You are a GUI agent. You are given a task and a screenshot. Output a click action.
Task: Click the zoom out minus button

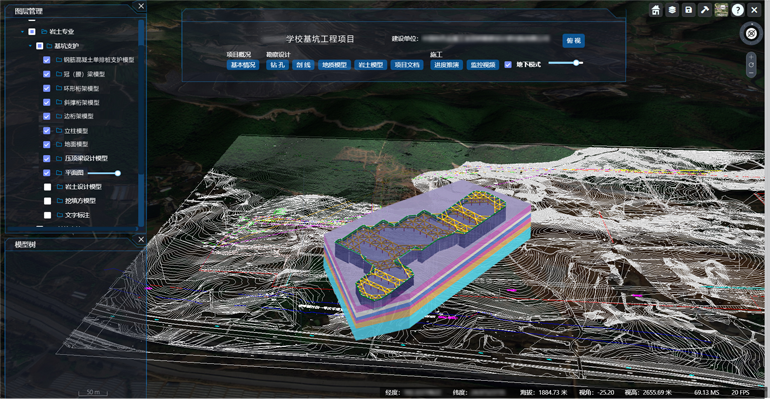[751, 73]
